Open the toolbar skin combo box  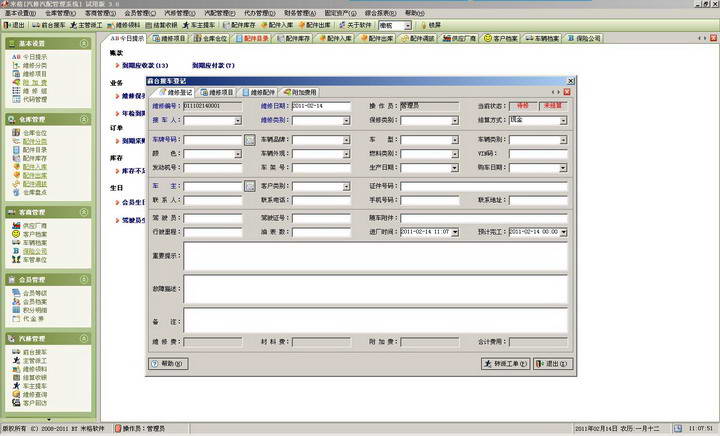[408, 26]
